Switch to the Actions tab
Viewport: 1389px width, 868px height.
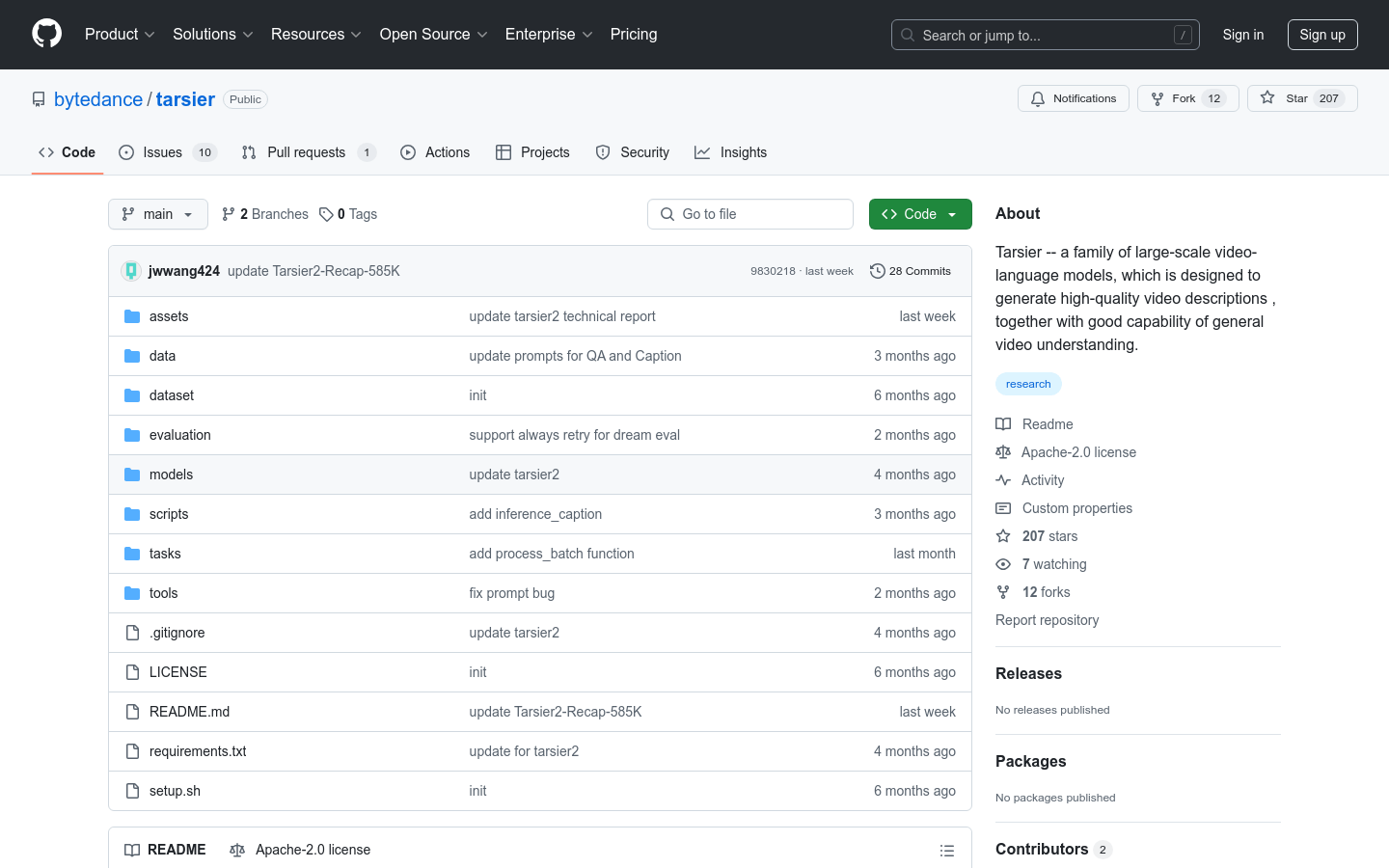[435, 152]
